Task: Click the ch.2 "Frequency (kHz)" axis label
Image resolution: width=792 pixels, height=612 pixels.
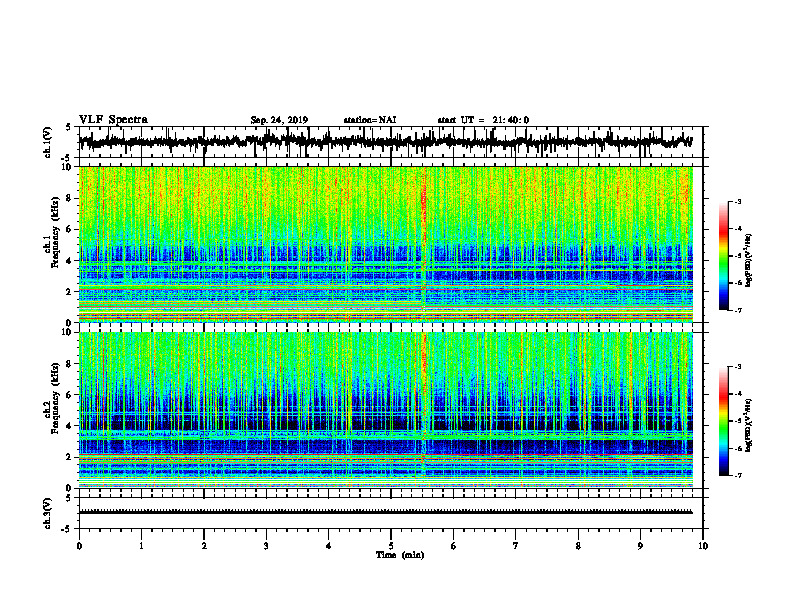Action: point(56,398)
